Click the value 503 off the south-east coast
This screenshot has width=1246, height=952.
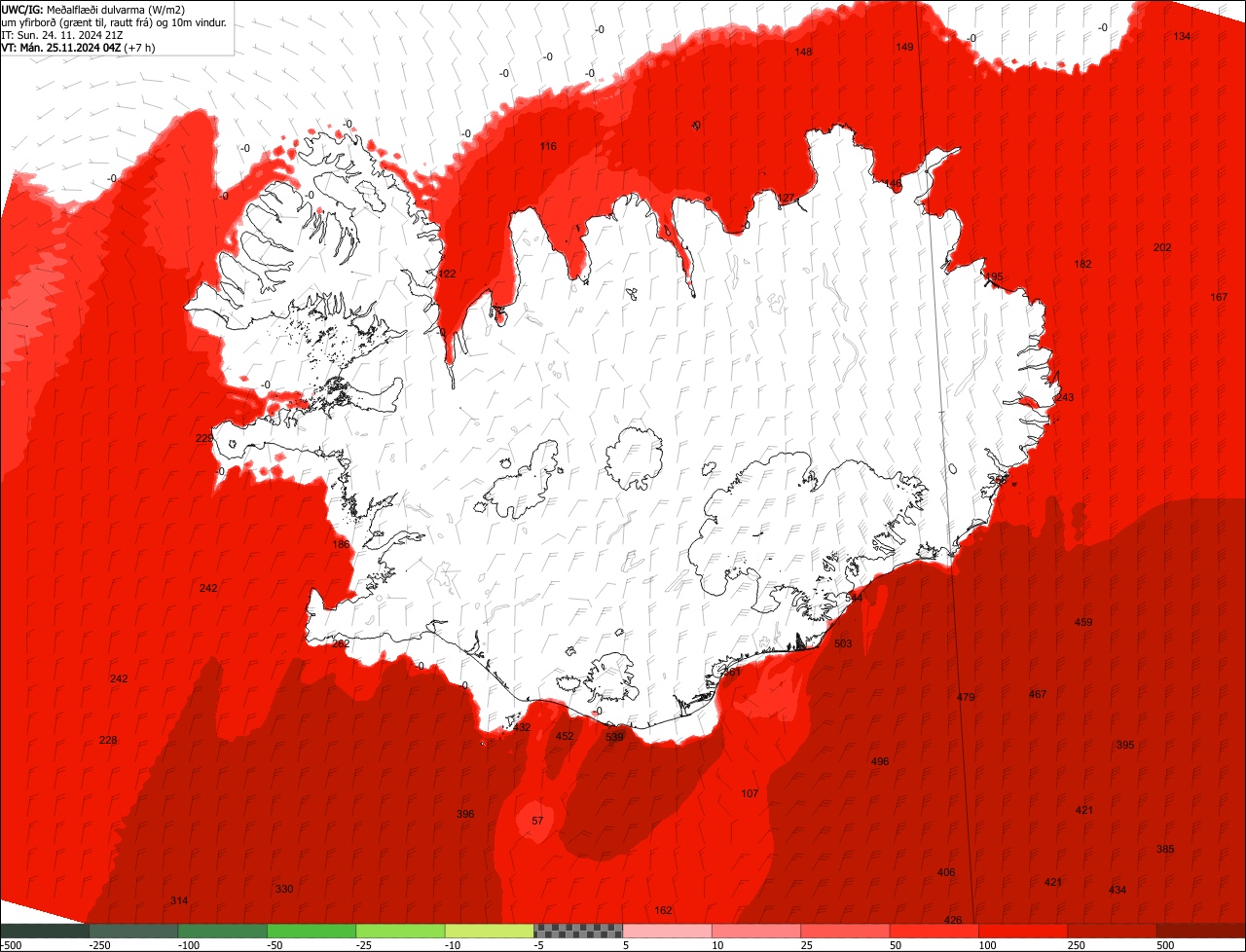click(x=843, y=643)
